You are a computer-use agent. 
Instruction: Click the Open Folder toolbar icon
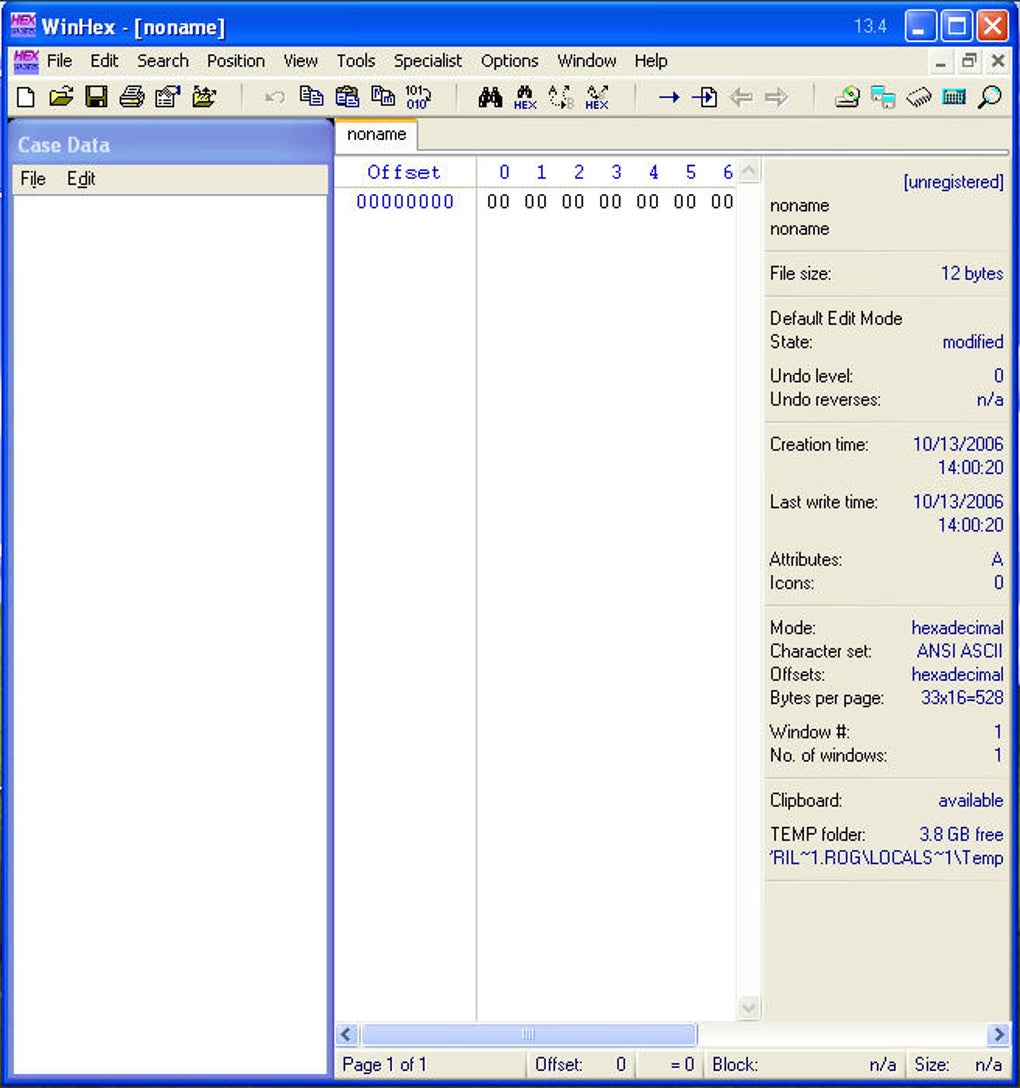pyautogui.click(x=203, y=97)
